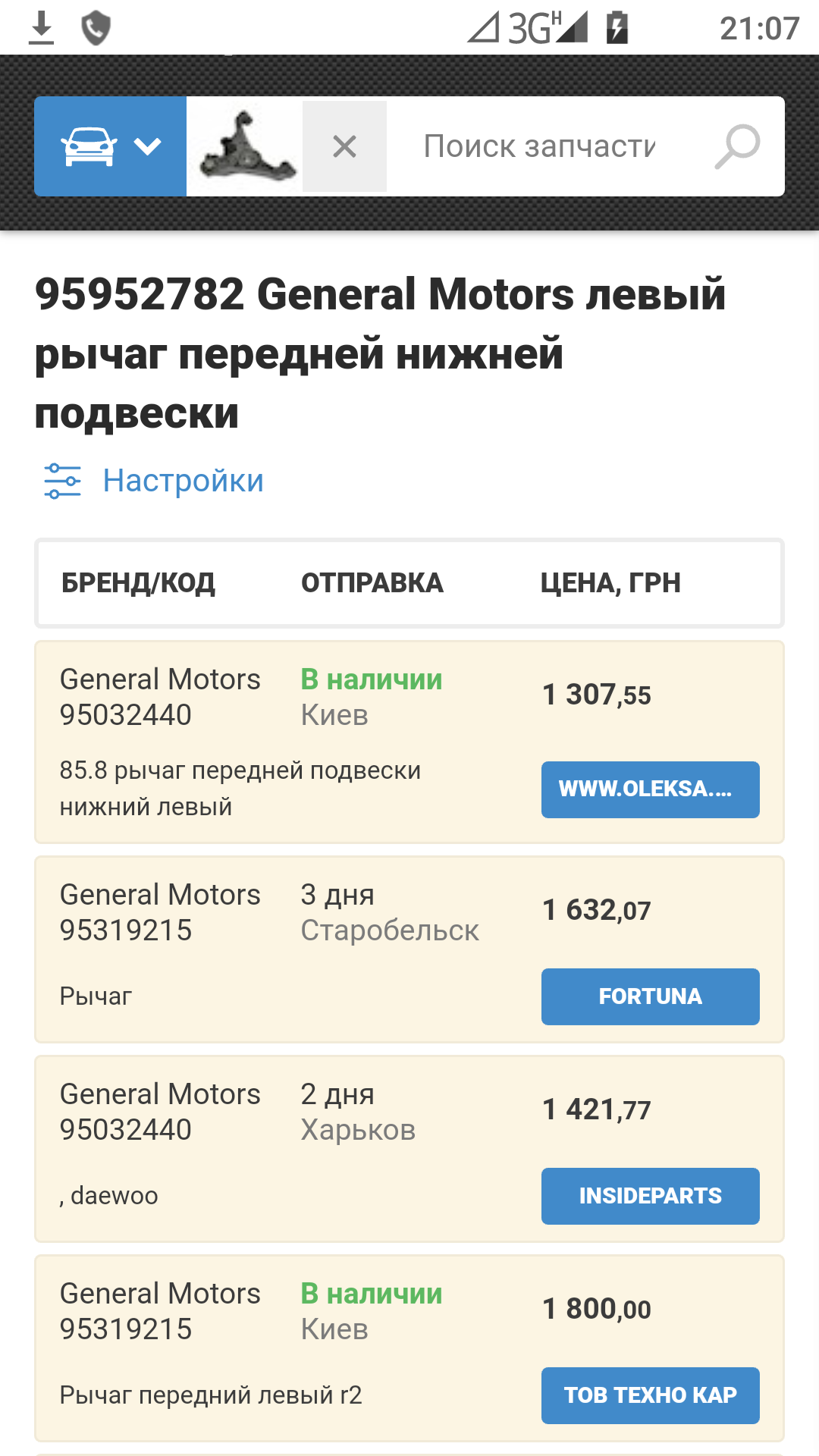This screenshot has width=819, height=1456.
Task: Expand the vehicle selector chevron
Action: coord(149,146)
